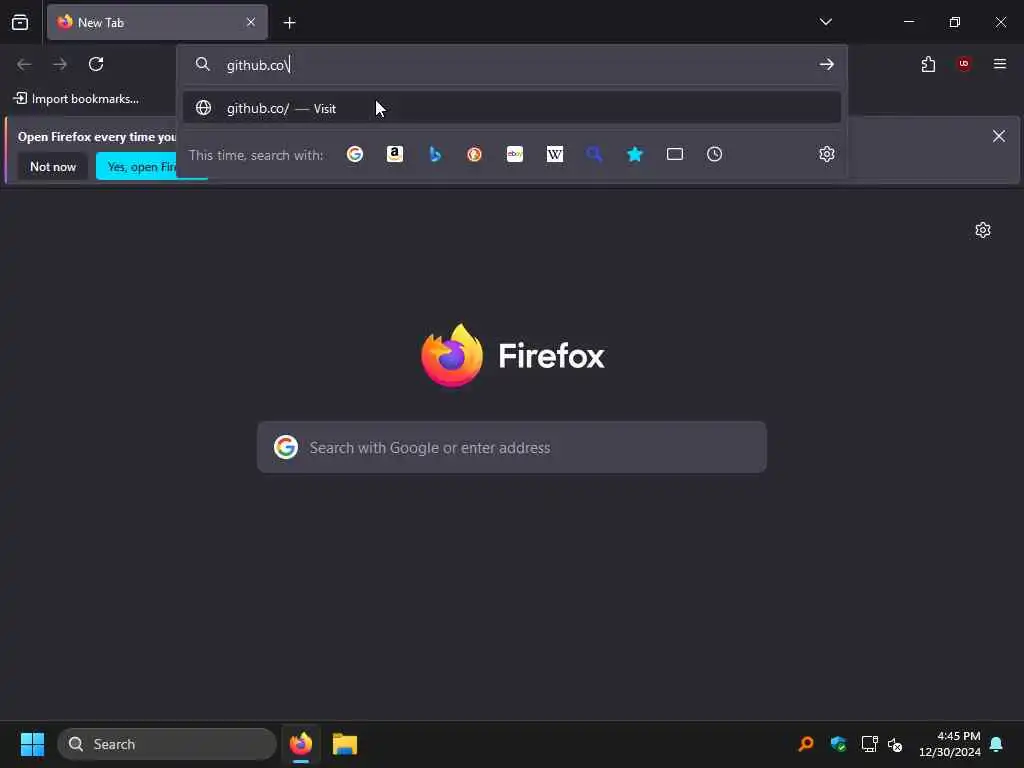Close the New Tab tab
Screen dimensions: 1024x768
(251, 22)
